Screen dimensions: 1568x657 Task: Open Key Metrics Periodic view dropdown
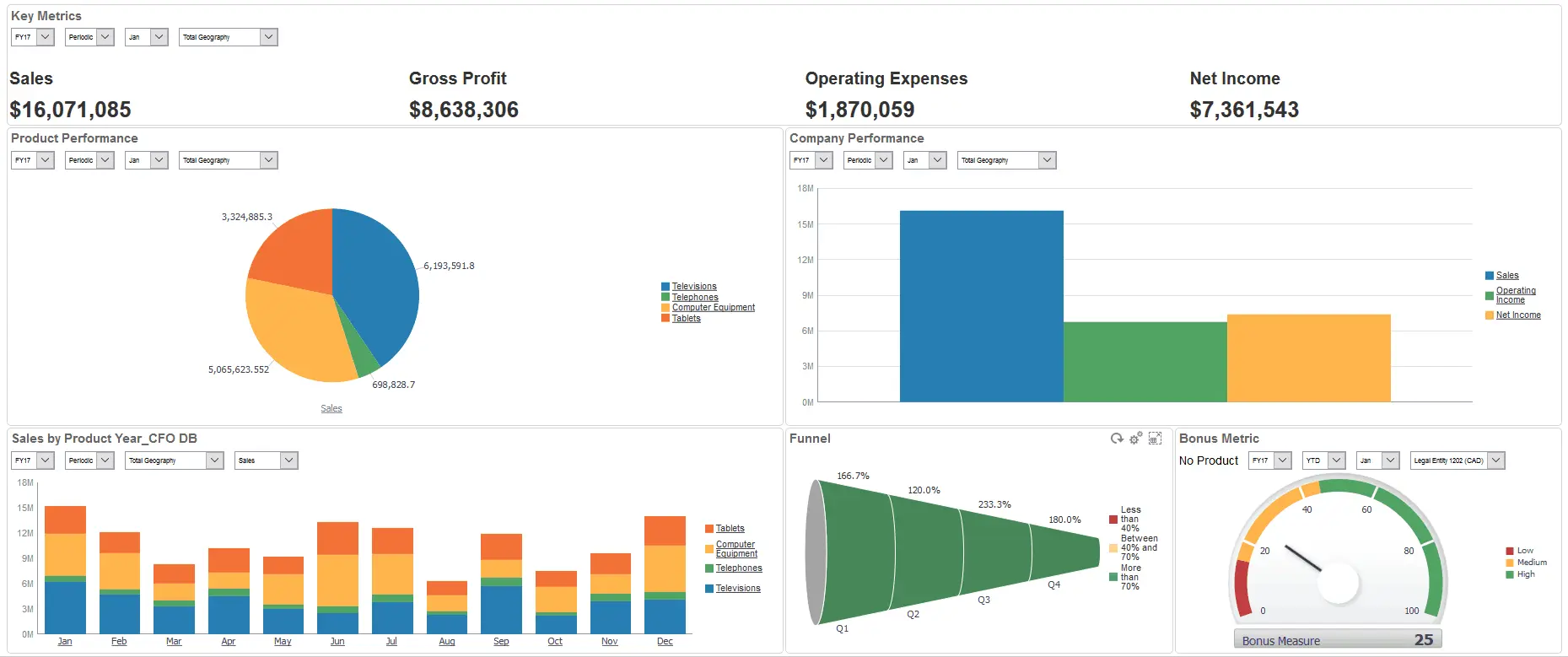89,37
